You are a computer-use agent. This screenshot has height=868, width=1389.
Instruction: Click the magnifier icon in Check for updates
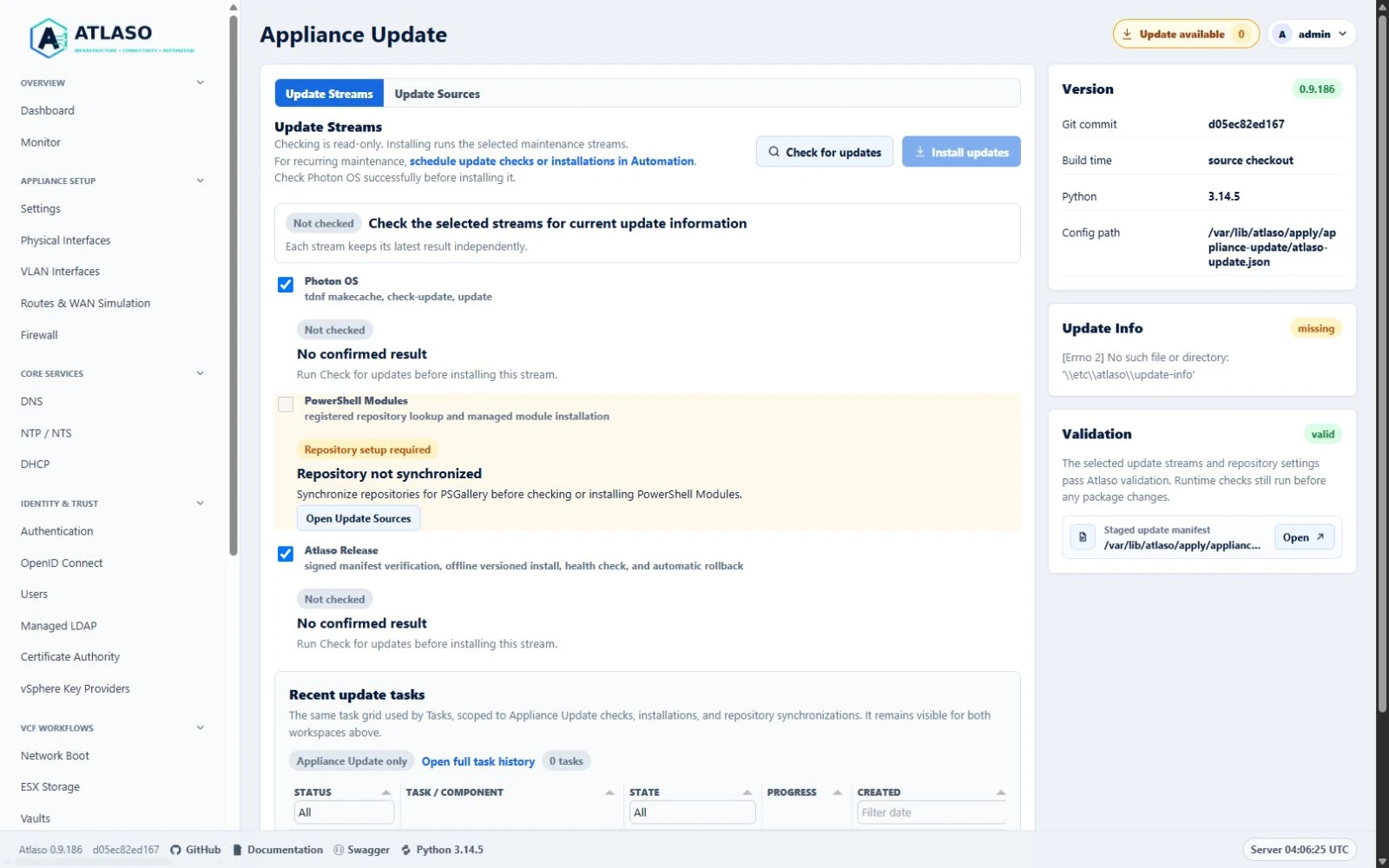pos(773,152)
